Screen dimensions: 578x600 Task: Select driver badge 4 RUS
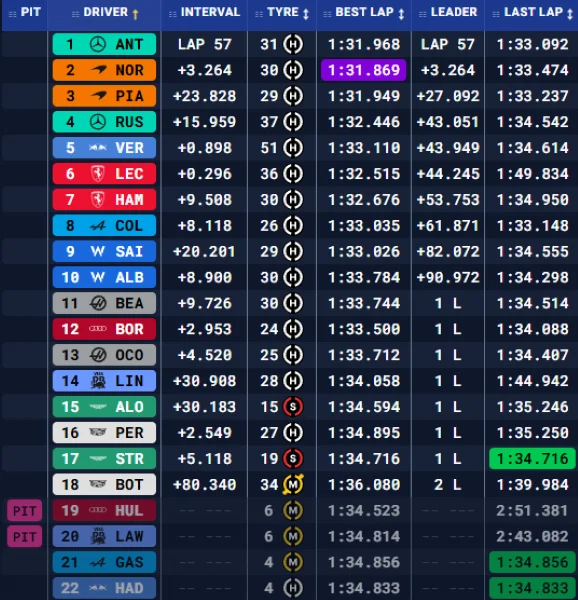[104, 122]
